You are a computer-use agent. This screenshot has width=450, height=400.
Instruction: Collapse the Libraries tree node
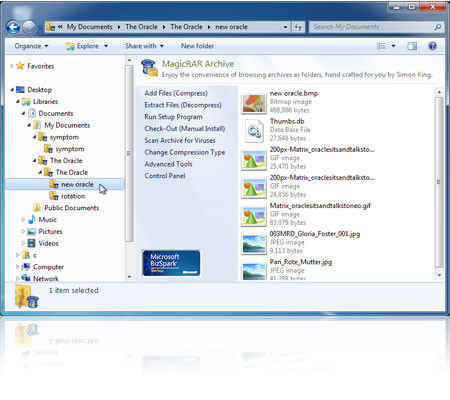click(x=18, y=102)
